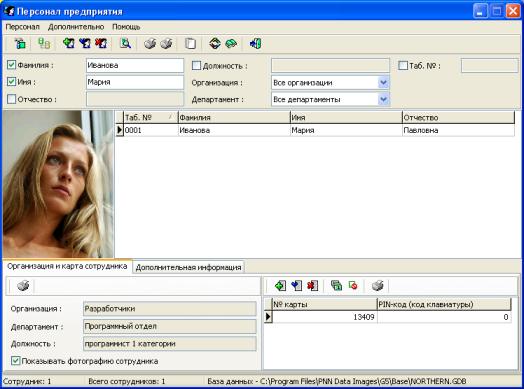Delete card using the red X card icon
524x389 pixels.
point(312,286)
